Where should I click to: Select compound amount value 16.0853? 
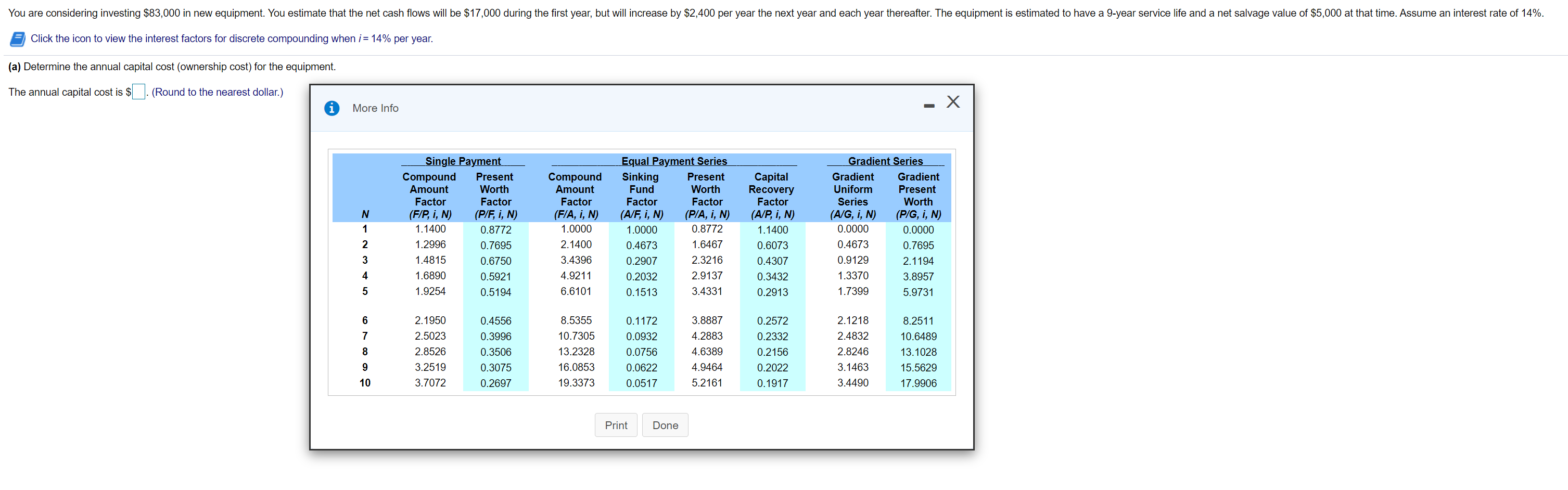pyautogui.click(x=576, y=368)
